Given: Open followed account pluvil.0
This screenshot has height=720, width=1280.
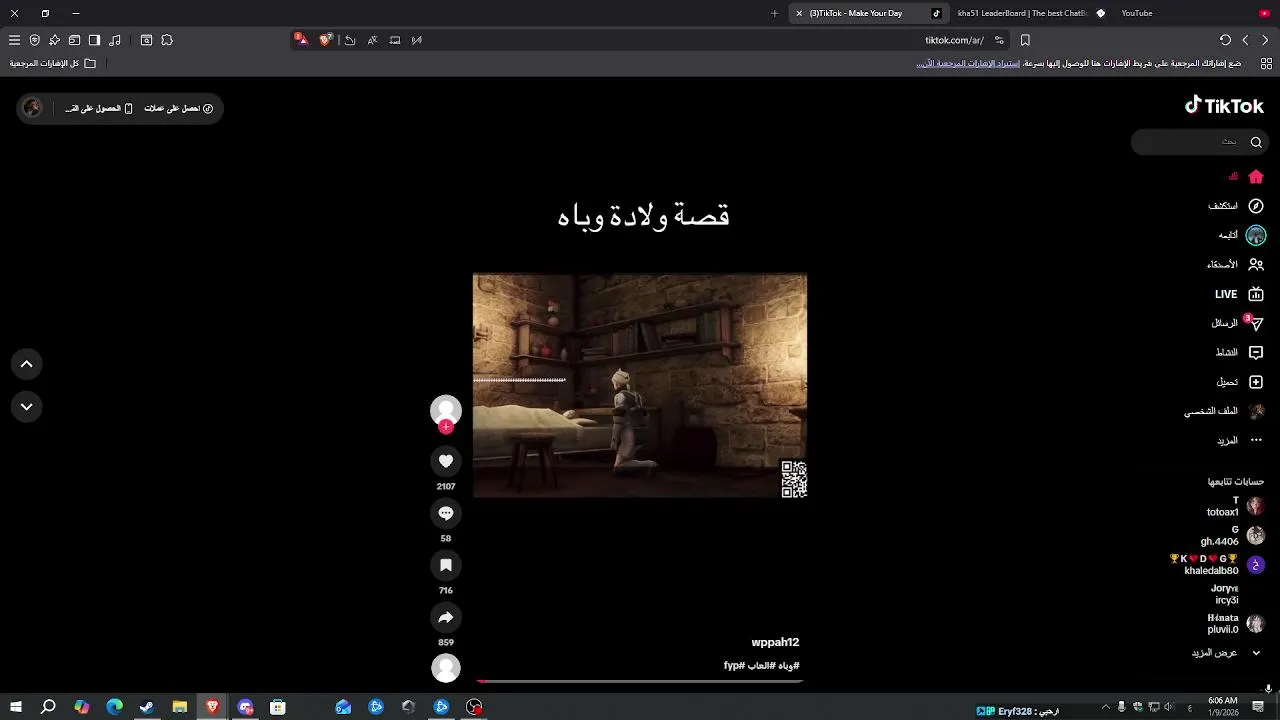Looking at the screenshot, I should (x=1236, y=624).
